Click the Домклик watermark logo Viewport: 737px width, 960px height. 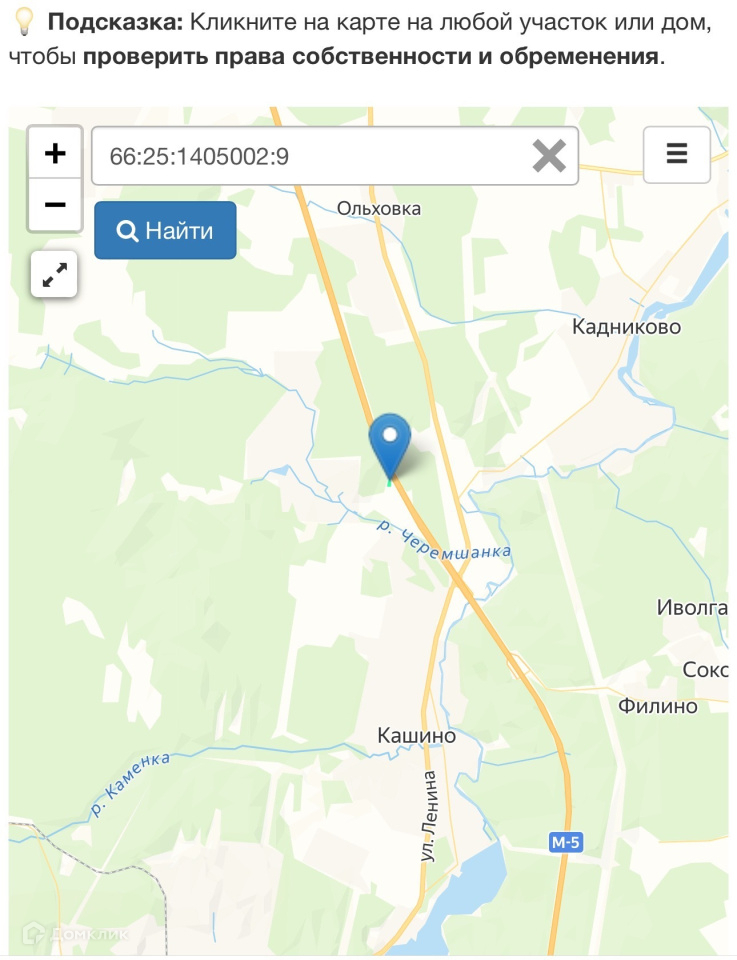pos(76,934)
